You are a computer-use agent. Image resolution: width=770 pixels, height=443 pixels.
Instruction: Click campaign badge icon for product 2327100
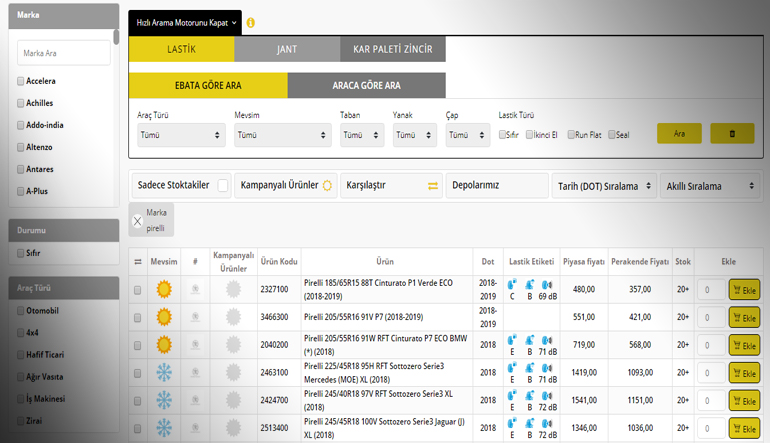[233, 289]
